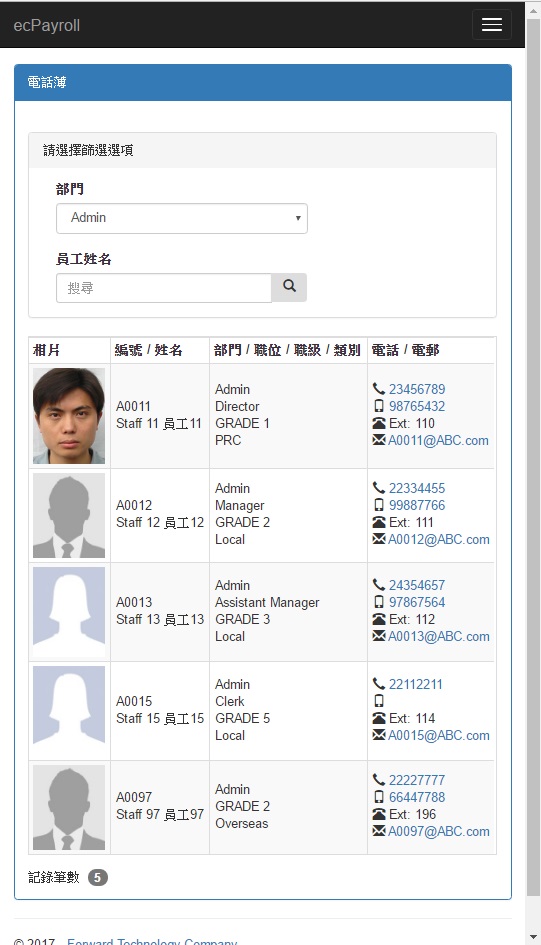Open Forward Technology Company footer link
Image resolution: width=541 pixels, height=945 pixels.
tap(152, 941)
